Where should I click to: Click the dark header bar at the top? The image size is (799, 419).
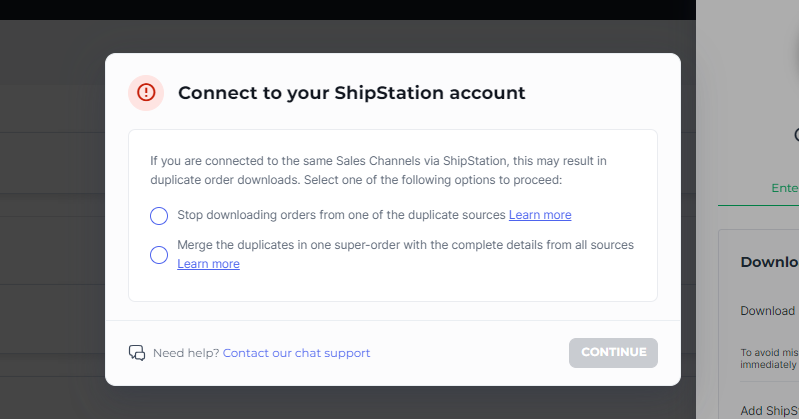[348, 10]
